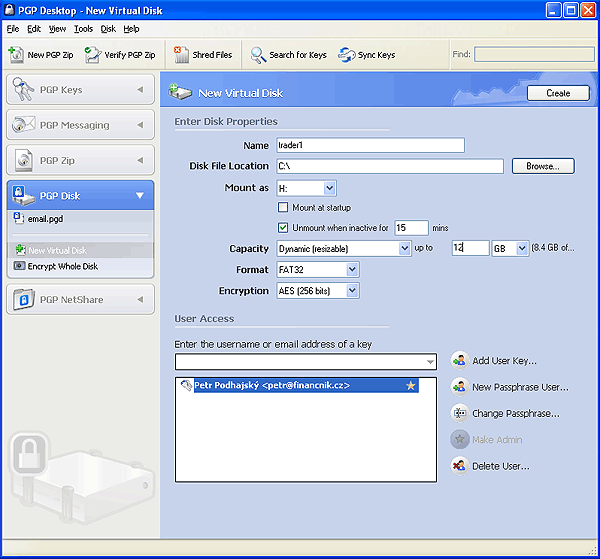
Task: Open the Shred Files tool
Action: click(x=181, y=55)
